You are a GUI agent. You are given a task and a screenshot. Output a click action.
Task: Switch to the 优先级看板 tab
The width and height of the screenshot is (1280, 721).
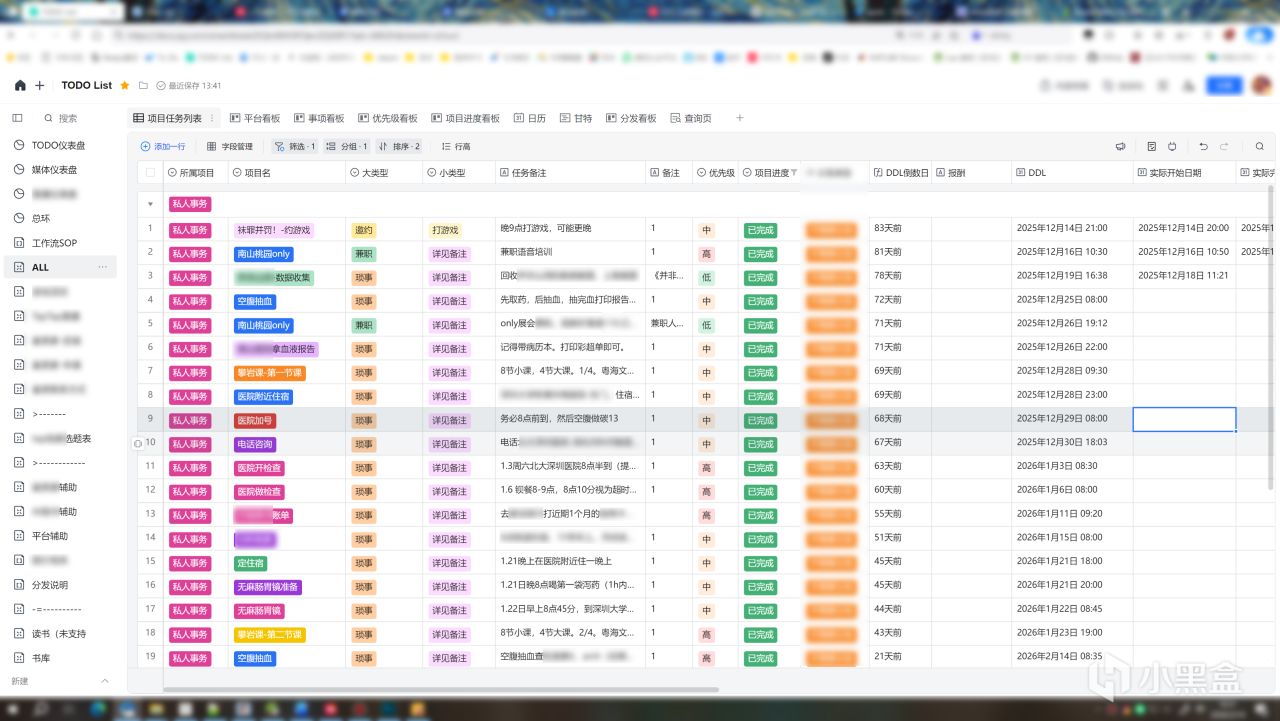(387, 118)
